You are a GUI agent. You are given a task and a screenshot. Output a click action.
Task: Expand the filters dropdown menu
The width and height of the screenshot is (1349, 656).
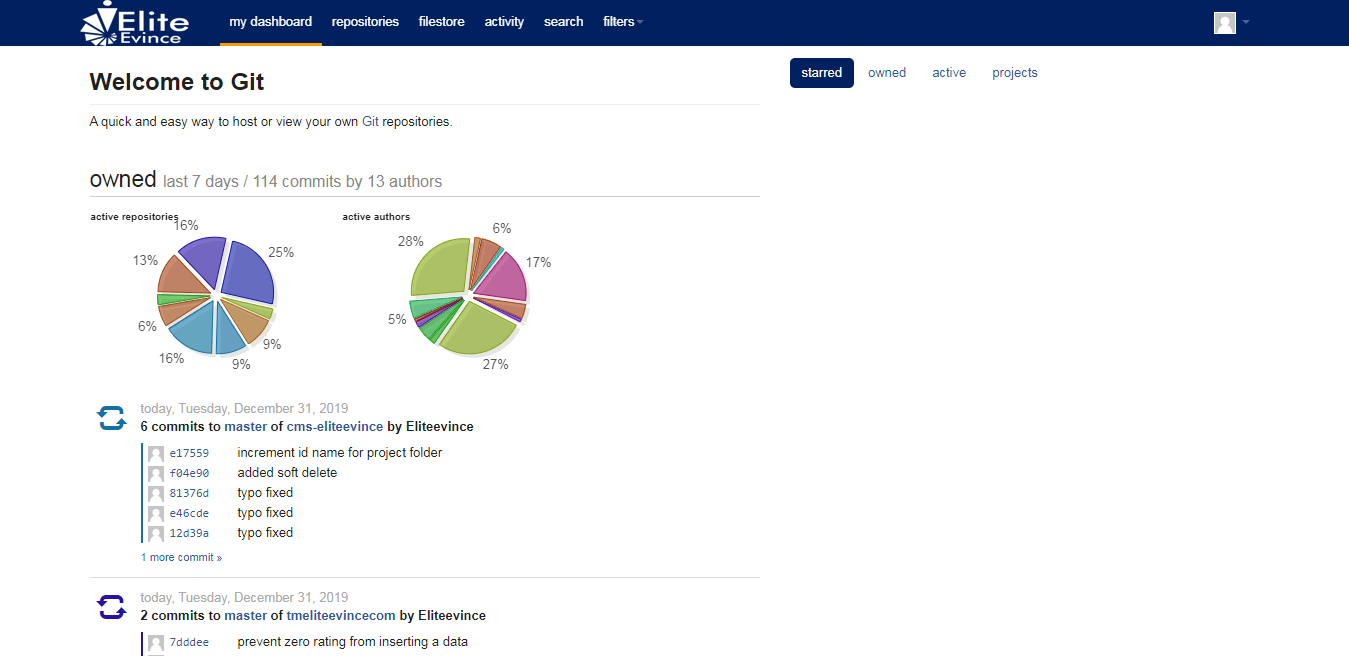point(623,22)
